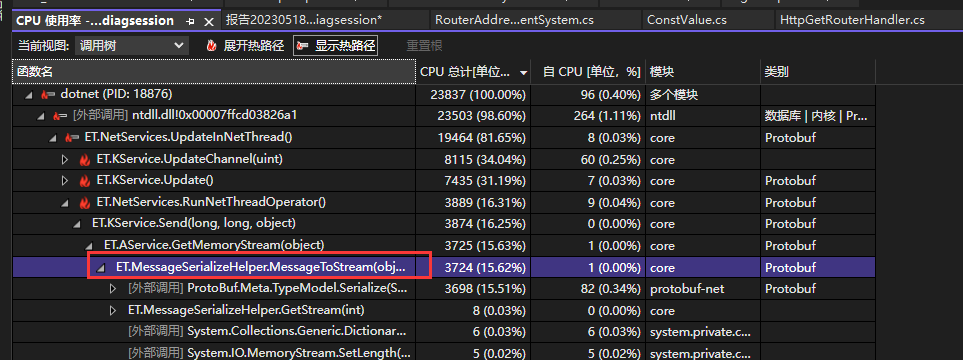Image resolution: width=963 pixels, height=360 pixels.
Task: Click hot path flame icon beside dotnet process
Action: pyautogui.click(x=48, y=95)
